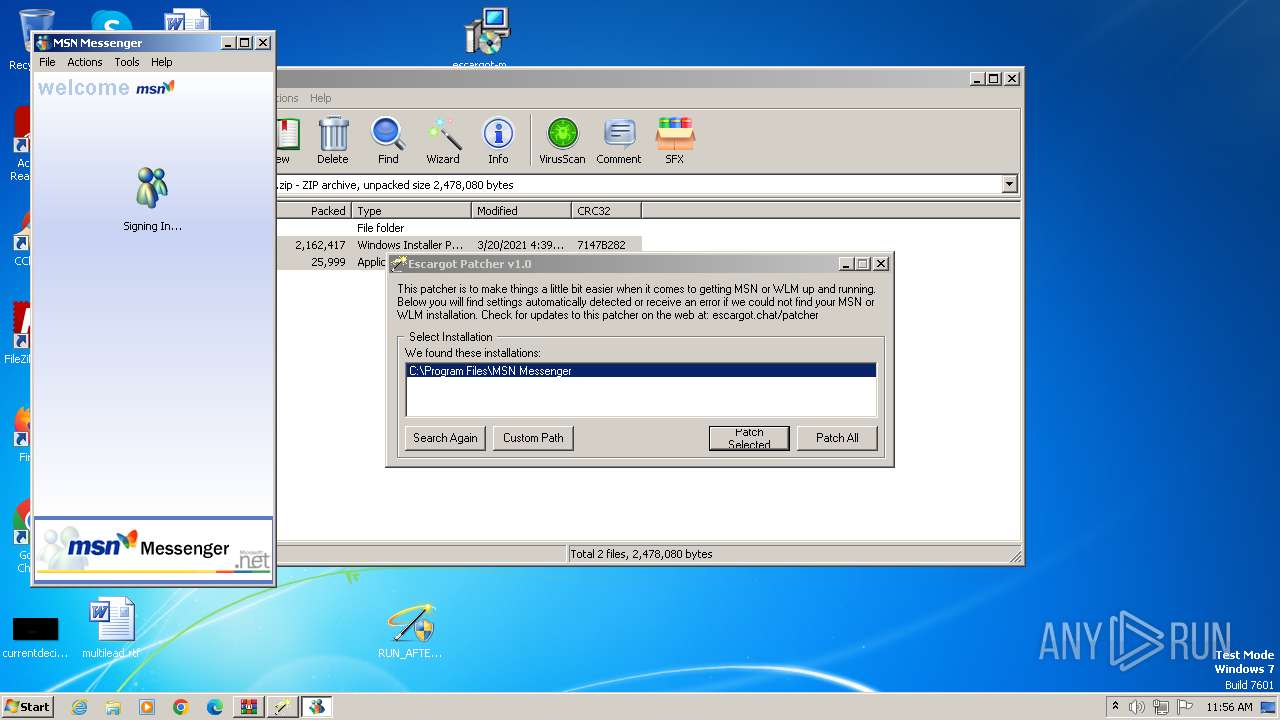Select the 25,999 packed size row
This screenshot has width=1280, height=720.
click(331, 262)
